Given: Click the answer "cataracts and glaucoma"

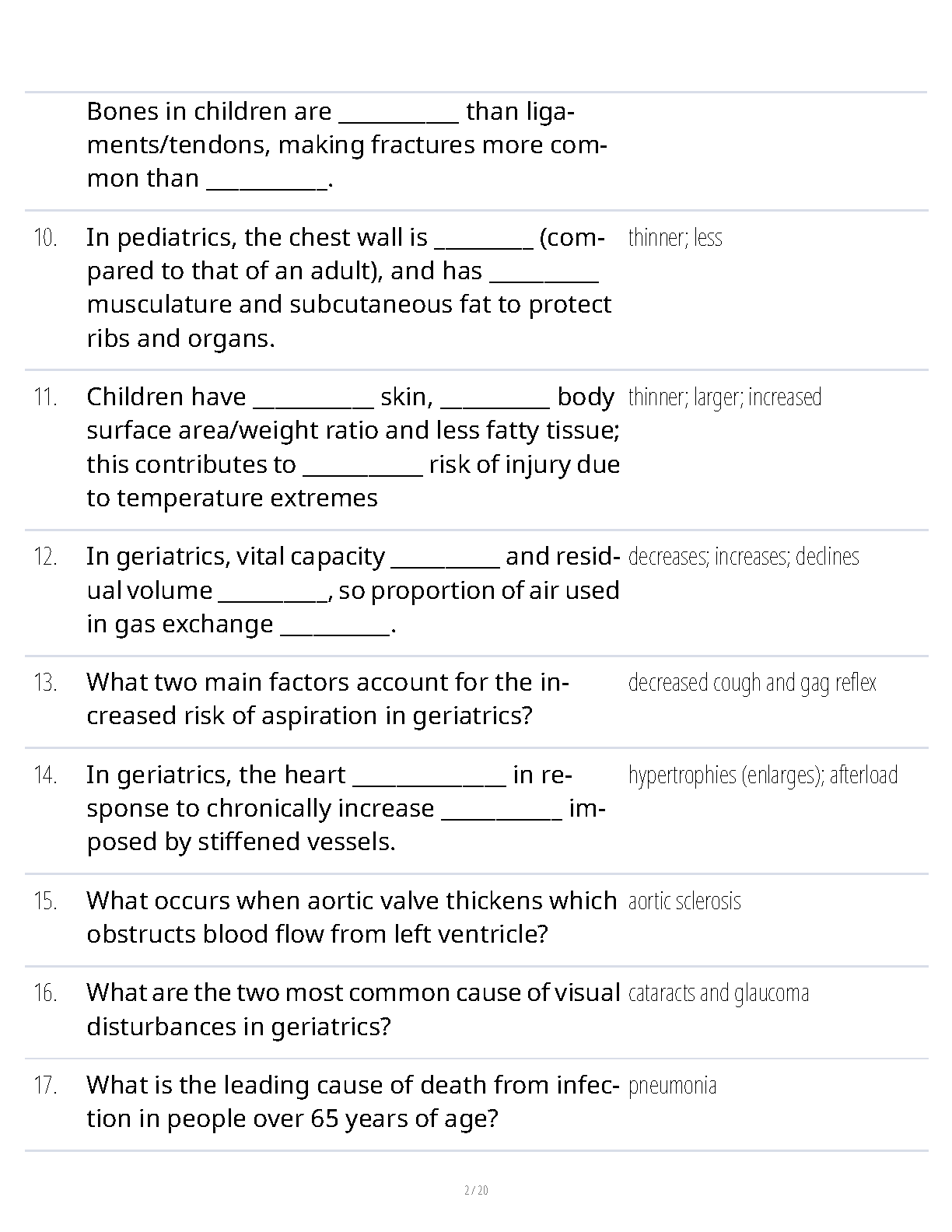Looking at the screenshot, I should [718, 993].
